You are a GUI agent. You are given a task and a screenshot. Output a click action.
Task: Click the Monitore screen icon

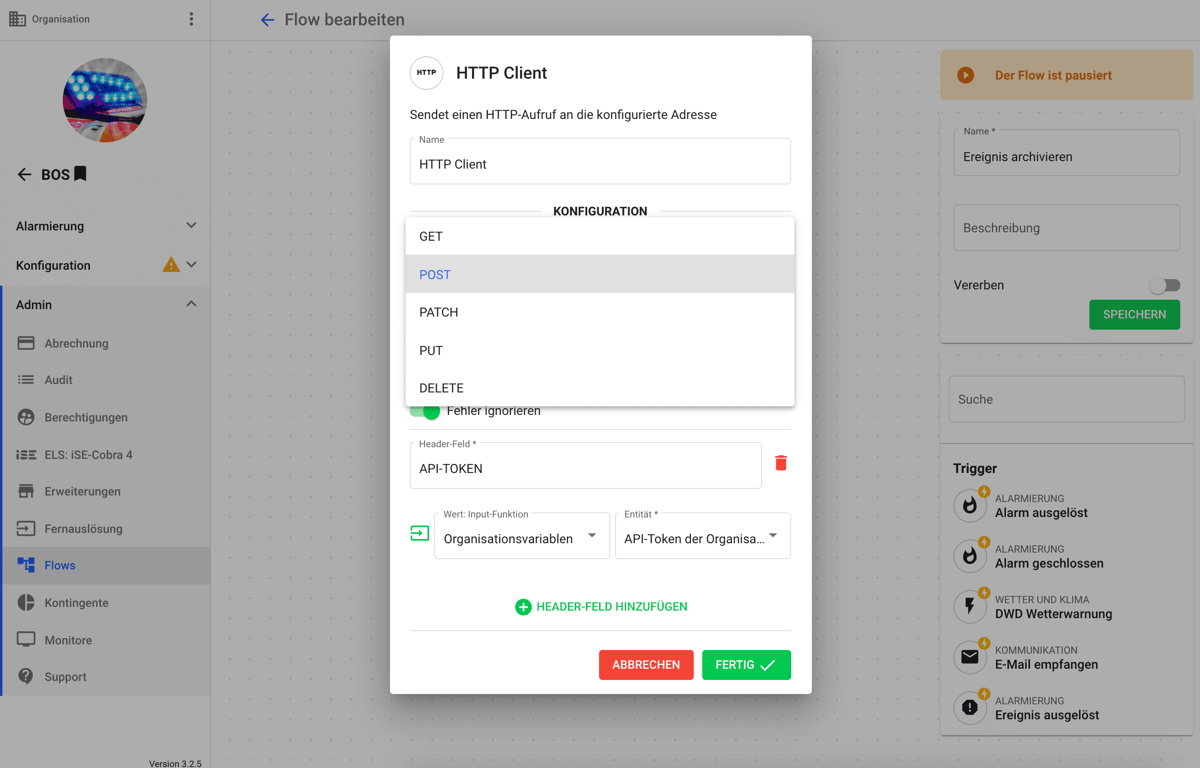pyautogui.click(x=26, y=640)
